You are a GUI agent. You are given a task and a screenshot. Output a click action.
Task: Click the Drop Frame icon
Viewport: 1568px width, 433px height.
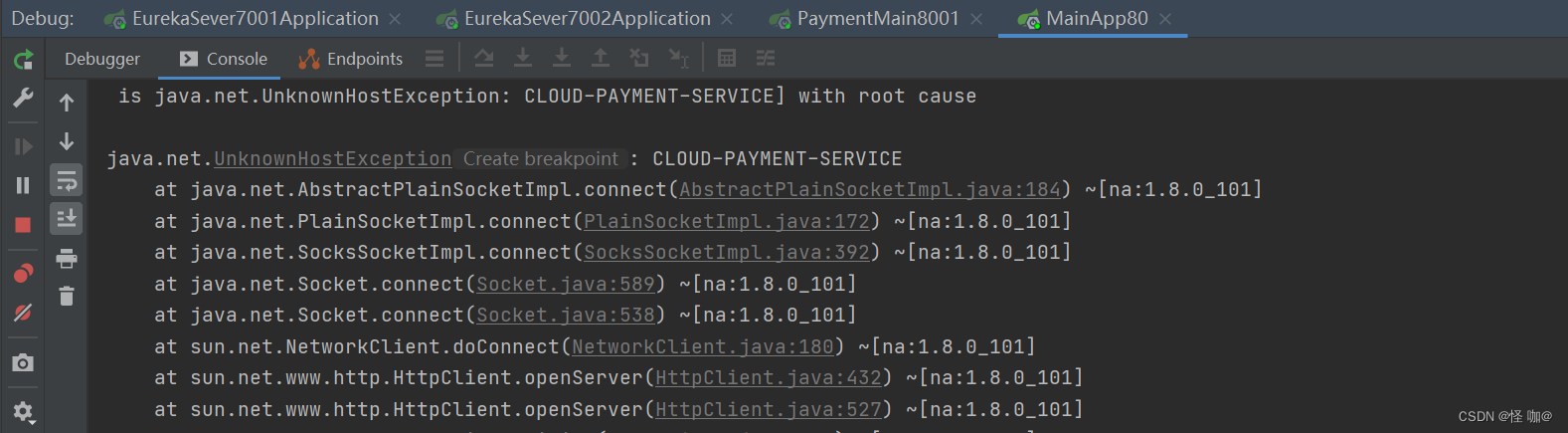click(x=639, y=59)
